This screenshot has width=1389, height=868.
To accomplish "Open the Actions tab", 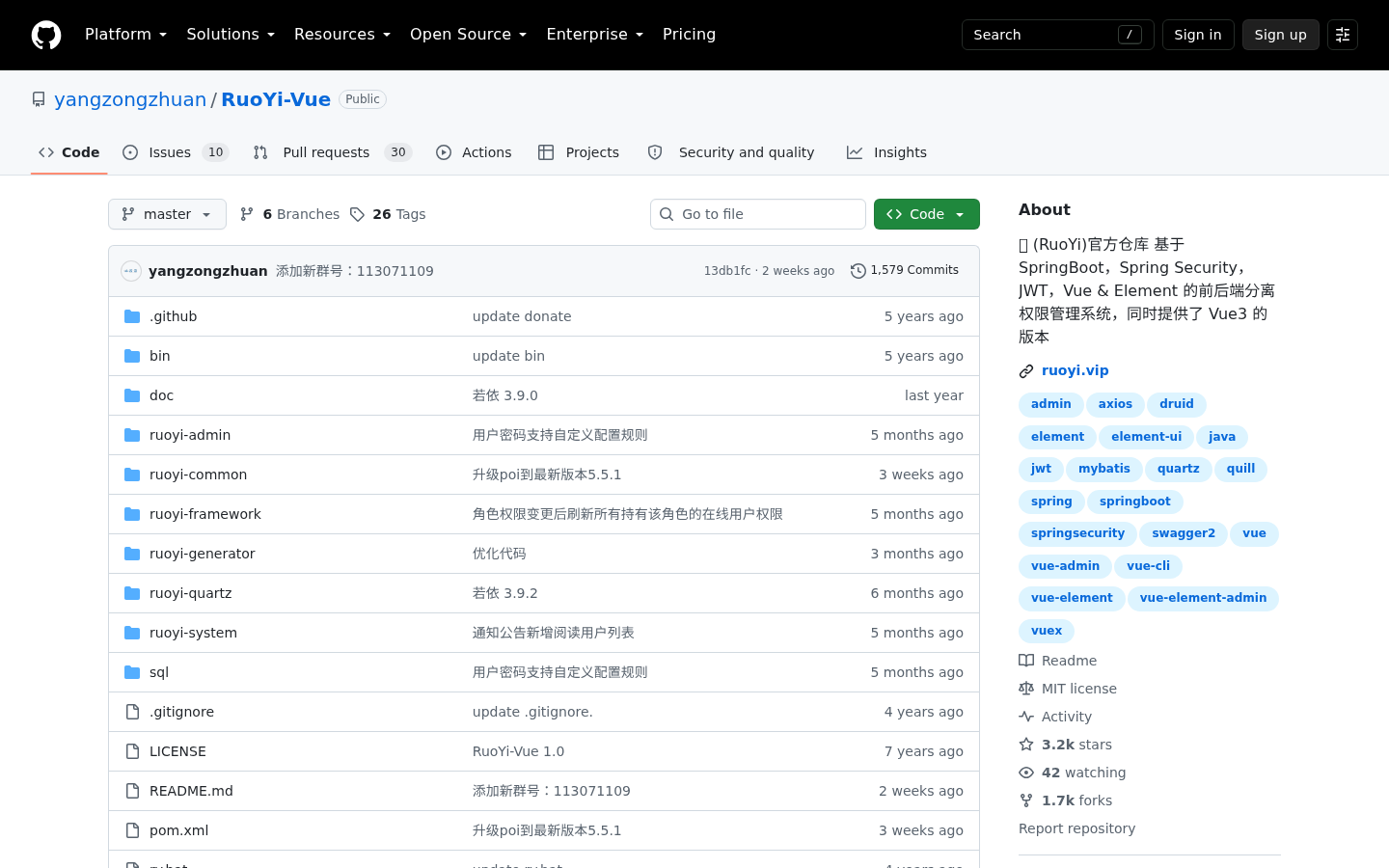I will pyautogui.click(x=474, y=152).
